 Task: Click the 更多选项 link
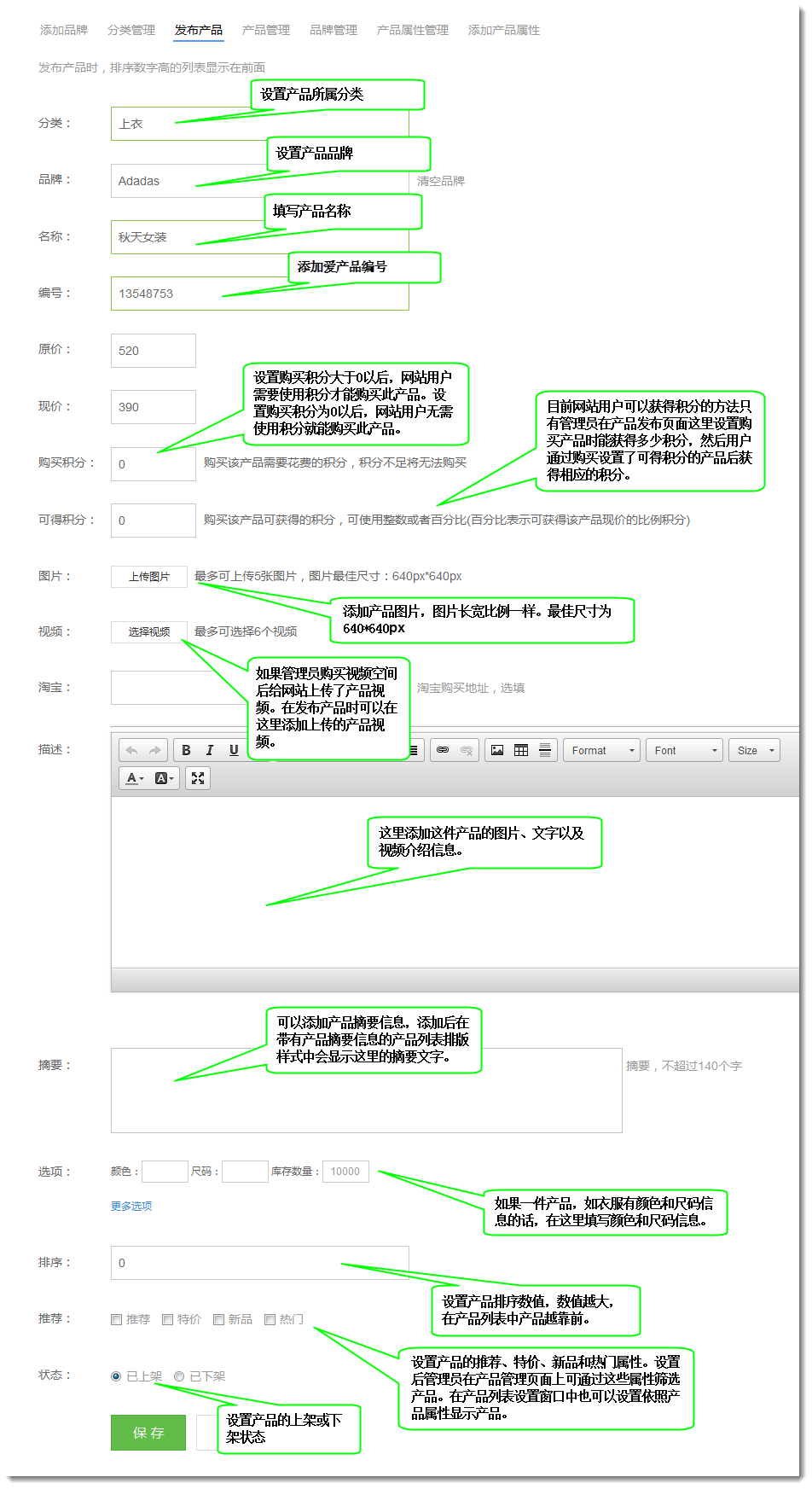131,1206
